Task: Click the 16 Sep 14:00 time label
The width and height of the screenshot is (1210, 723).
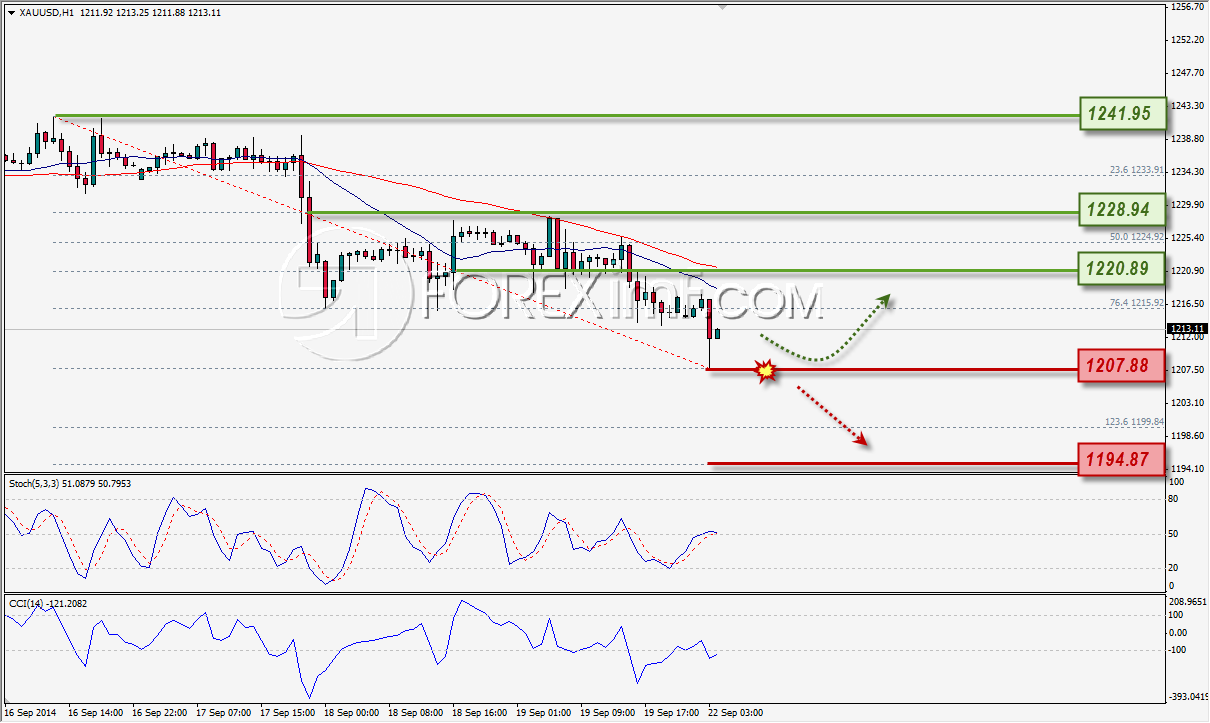Action: [x=95, y=713]
